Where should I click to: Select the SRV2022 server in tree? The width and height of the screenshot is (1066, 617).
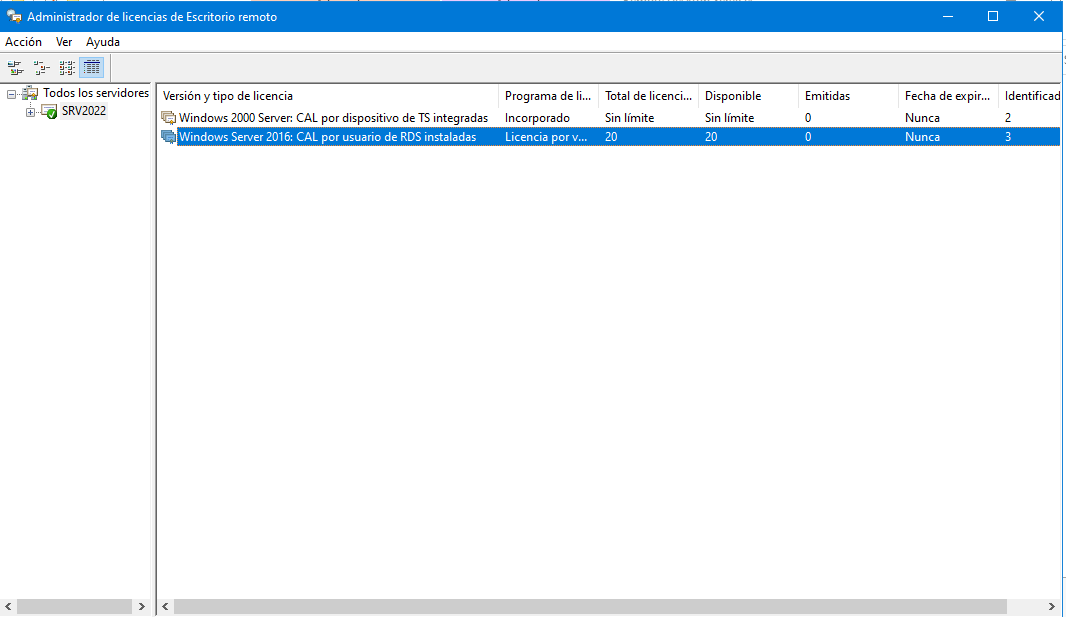click(x=84, y=111)
